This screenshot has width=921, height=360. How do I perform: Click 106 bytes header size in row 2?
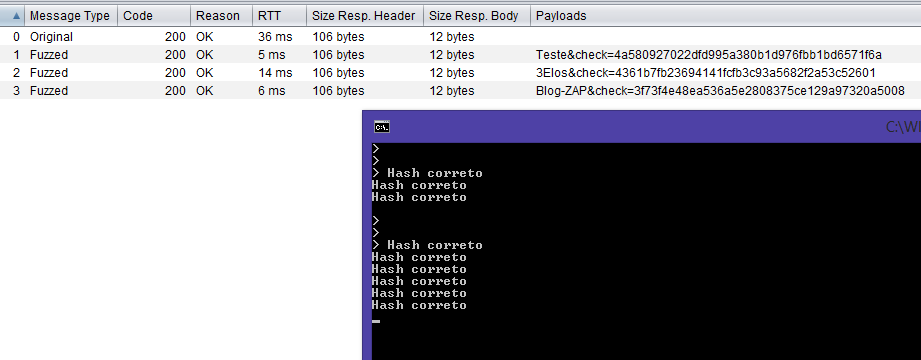click(x=338, y=73)
